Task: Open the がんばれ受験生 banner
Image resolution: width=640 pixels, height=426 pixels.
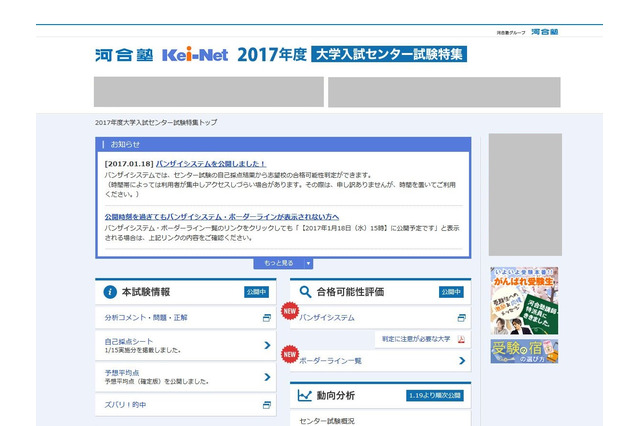Action: click(x=524, y=301)
